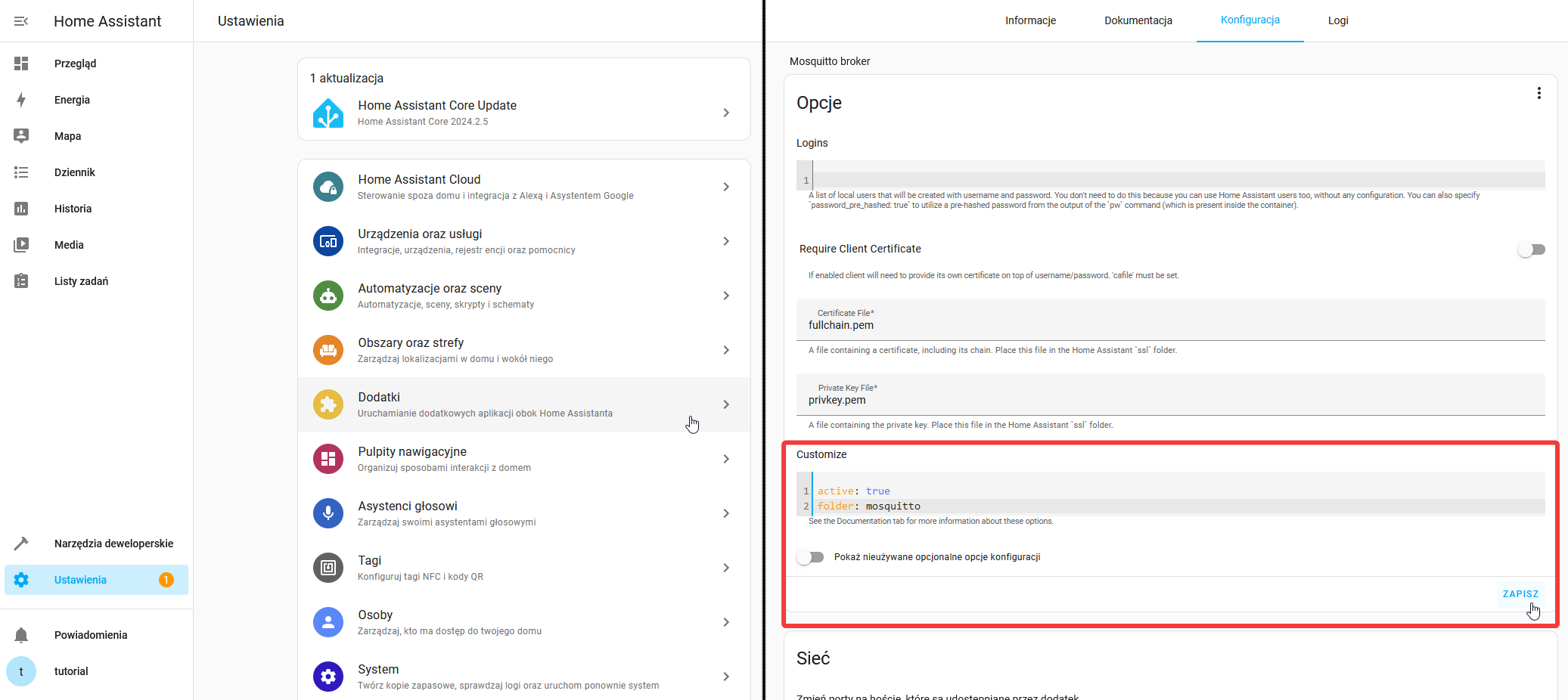1568x700 pixels.
Task: Click the Obszary oraz strefy sofa icon
Action: [x=328, y=350]
